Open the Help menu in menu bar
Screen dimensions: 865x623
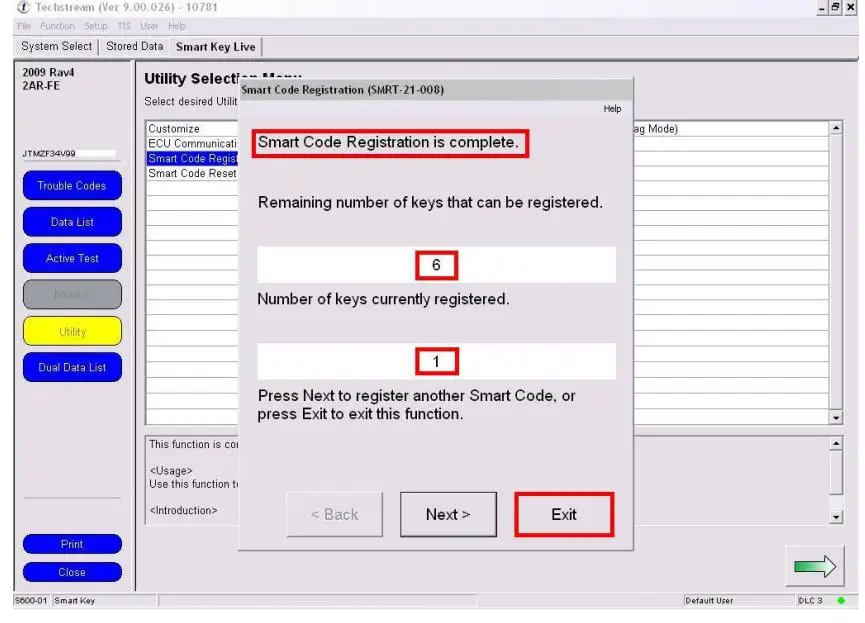[x=177, y=26]
